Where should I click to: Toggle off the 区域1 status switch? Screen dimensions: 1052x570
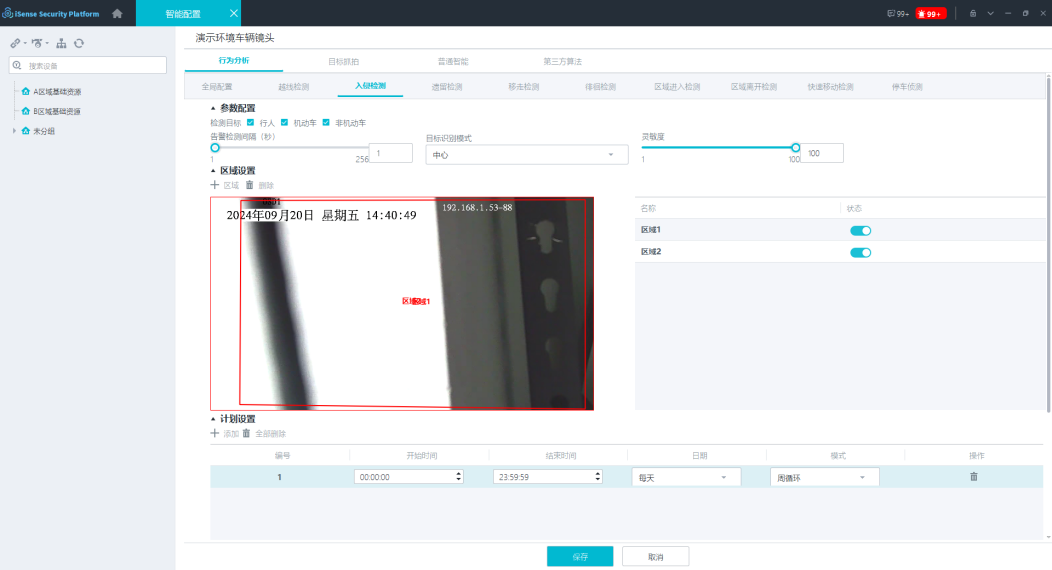[860, 230]
